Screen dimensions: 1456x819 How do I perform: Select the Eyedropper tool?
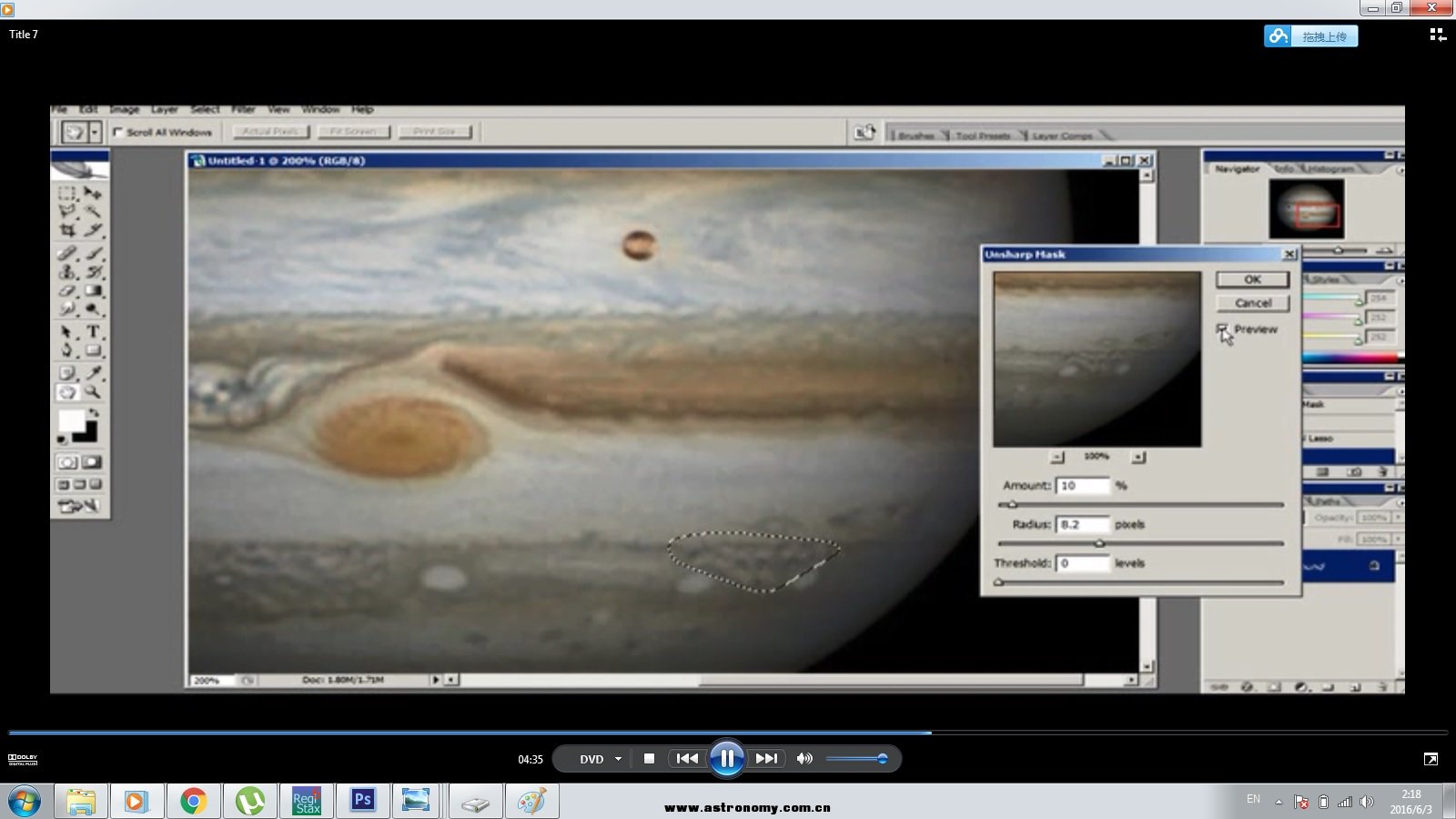[x=93, y=372]
